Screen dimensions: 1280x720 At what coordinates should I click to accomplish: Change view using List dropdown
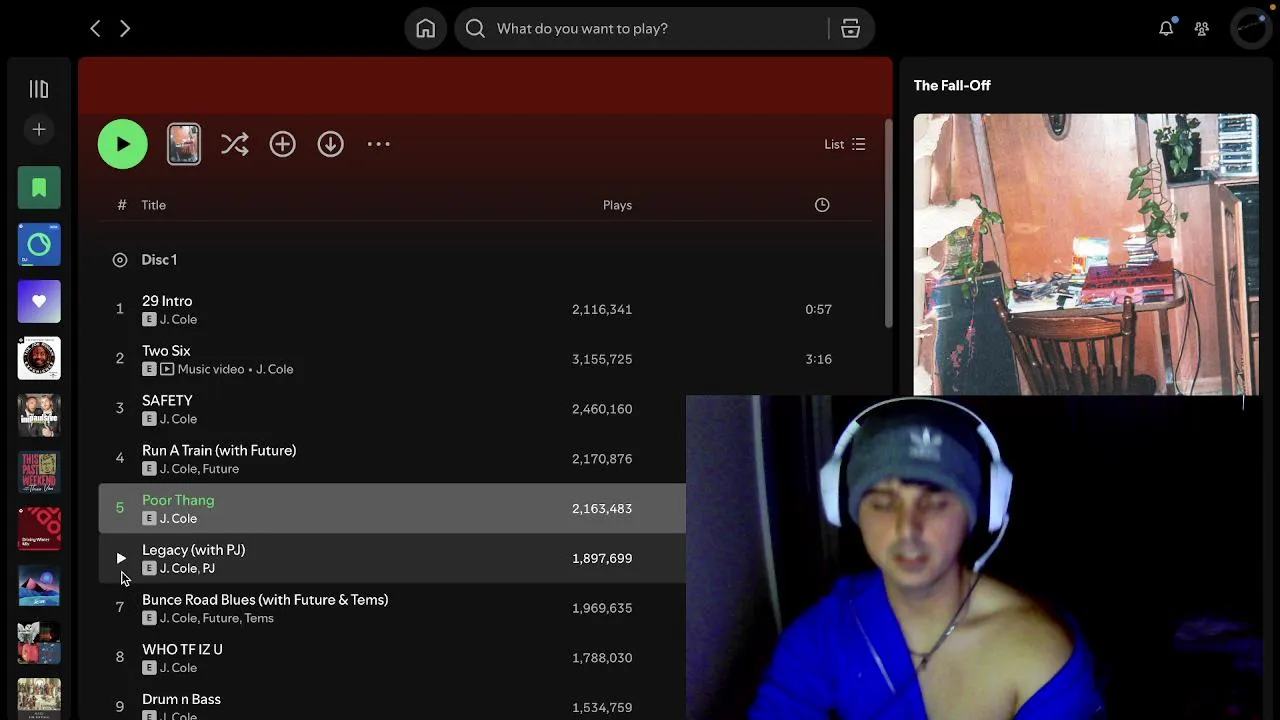coord(845,144)
